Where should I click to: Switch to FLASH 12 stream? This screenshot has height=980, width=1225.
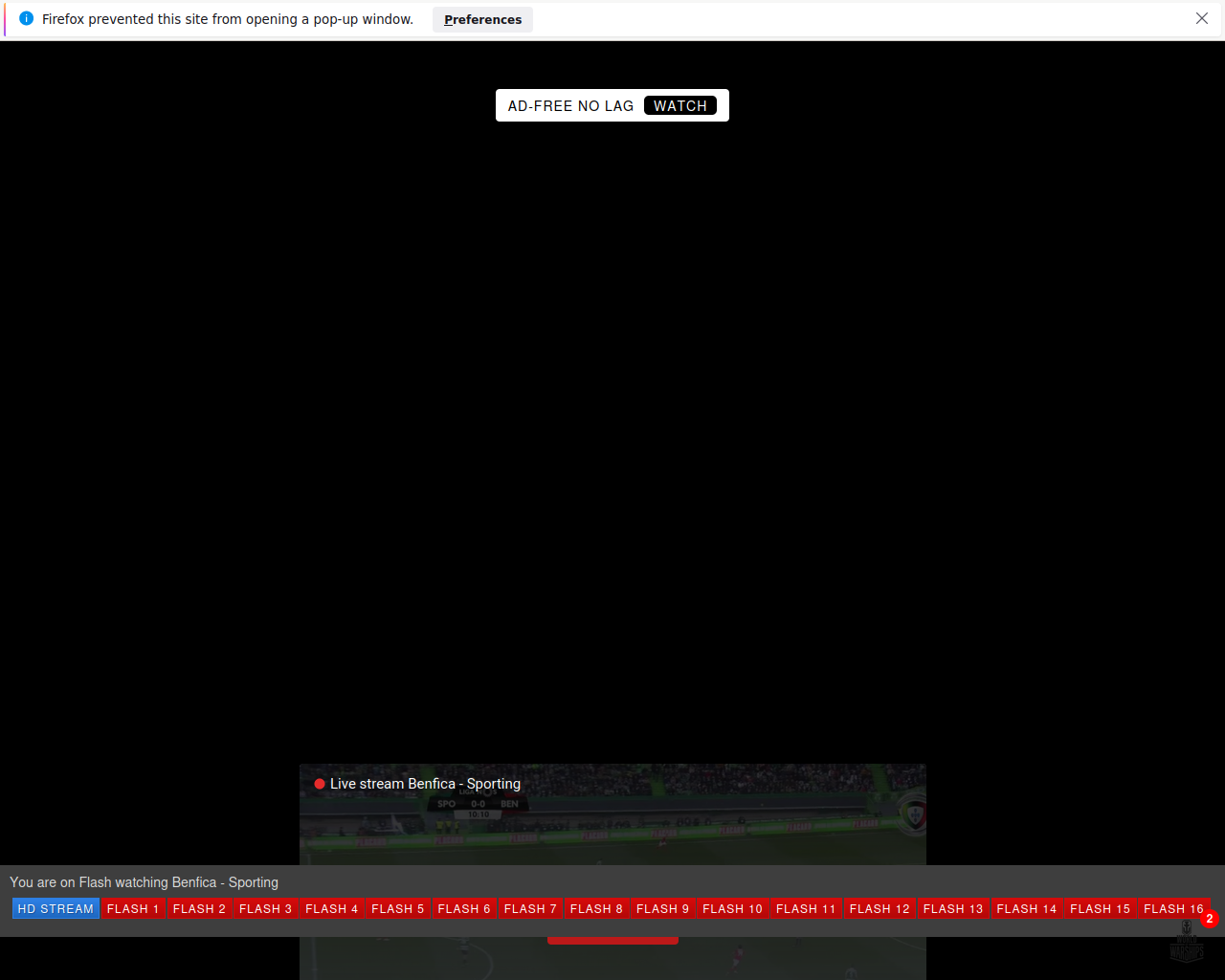pos(880,908)
